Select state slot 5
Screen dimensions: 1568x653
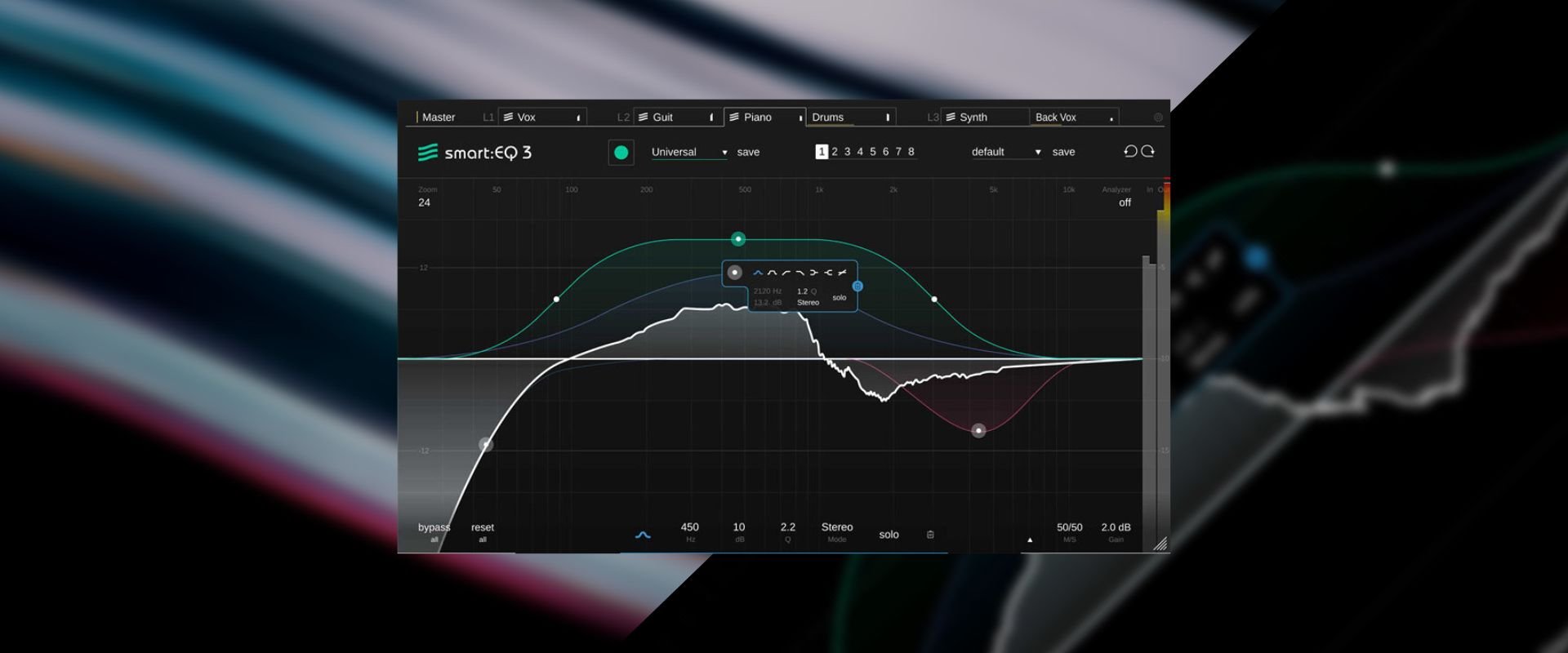[873, 152]
